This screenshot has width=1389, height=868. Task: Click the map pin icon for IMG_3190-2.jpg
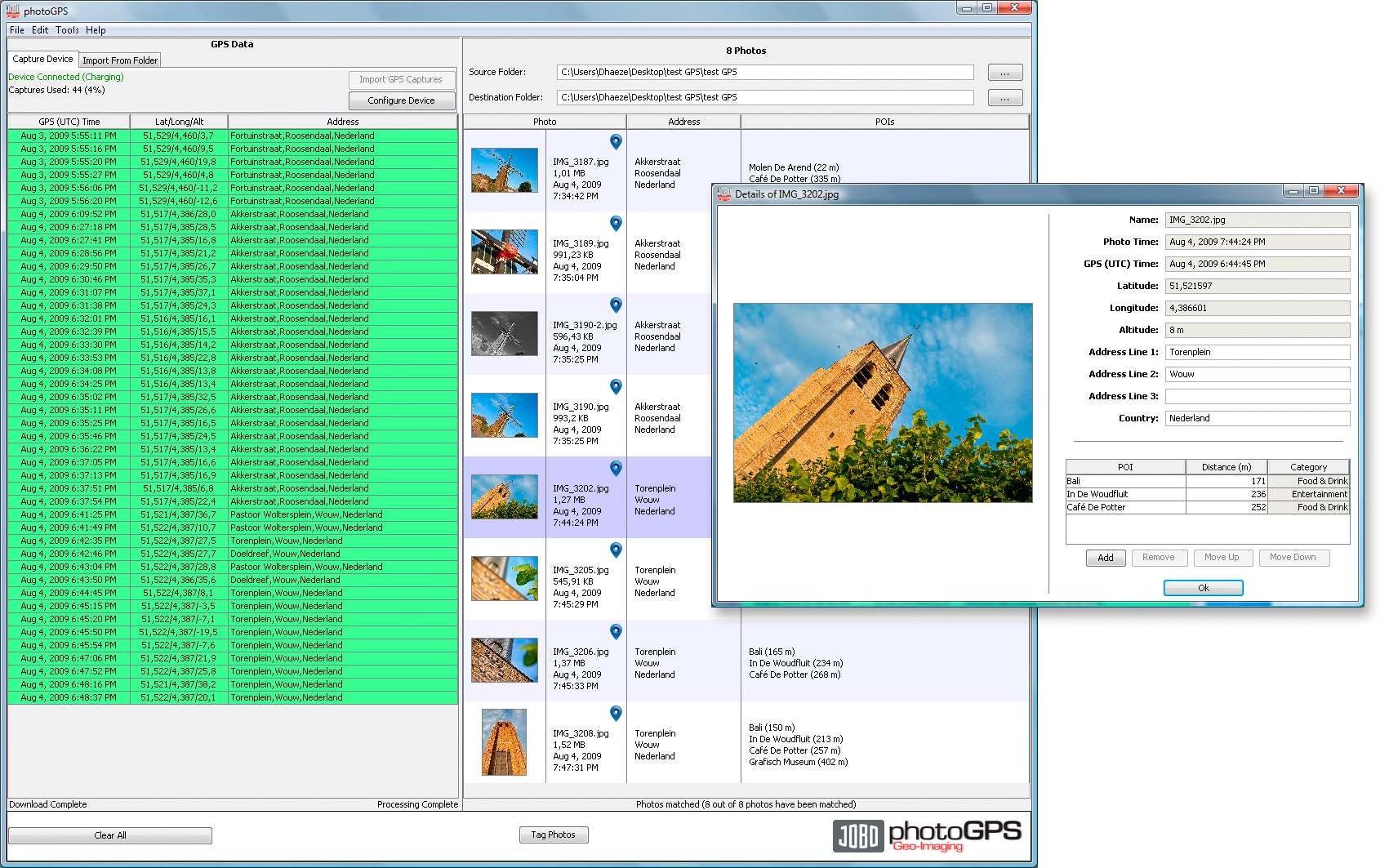click(x=616, y=305)
